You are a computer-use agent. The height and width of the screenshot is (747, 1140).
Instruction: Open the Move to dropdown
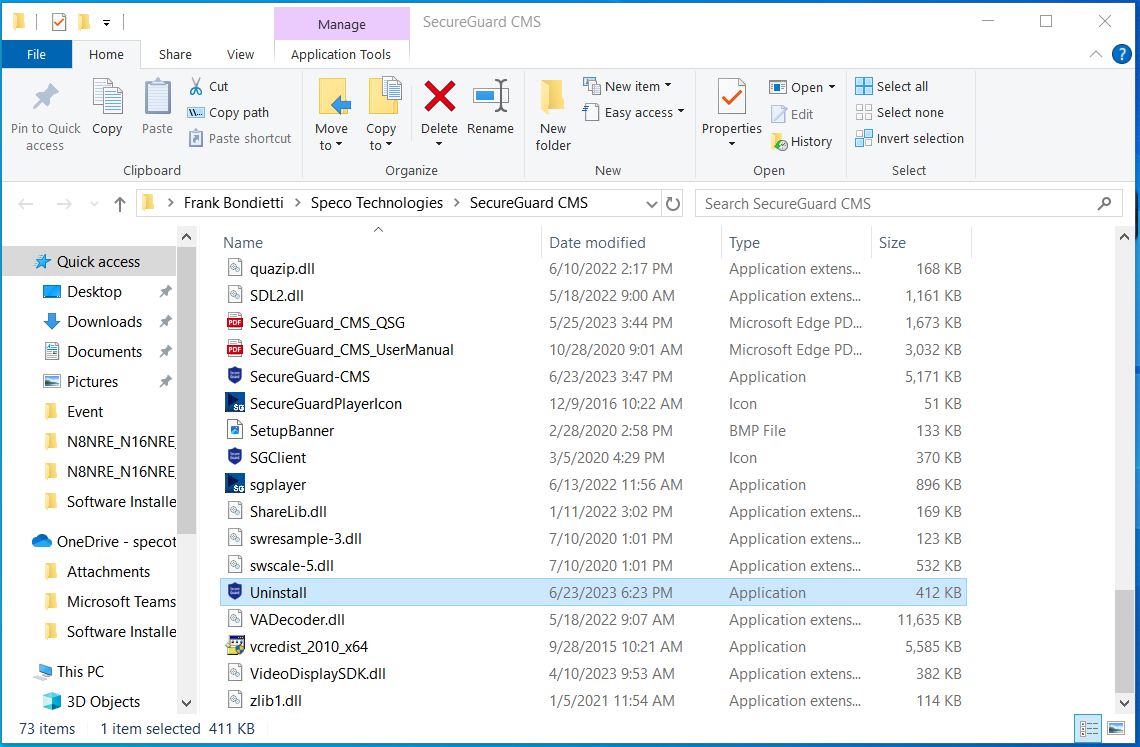point(332,112)
